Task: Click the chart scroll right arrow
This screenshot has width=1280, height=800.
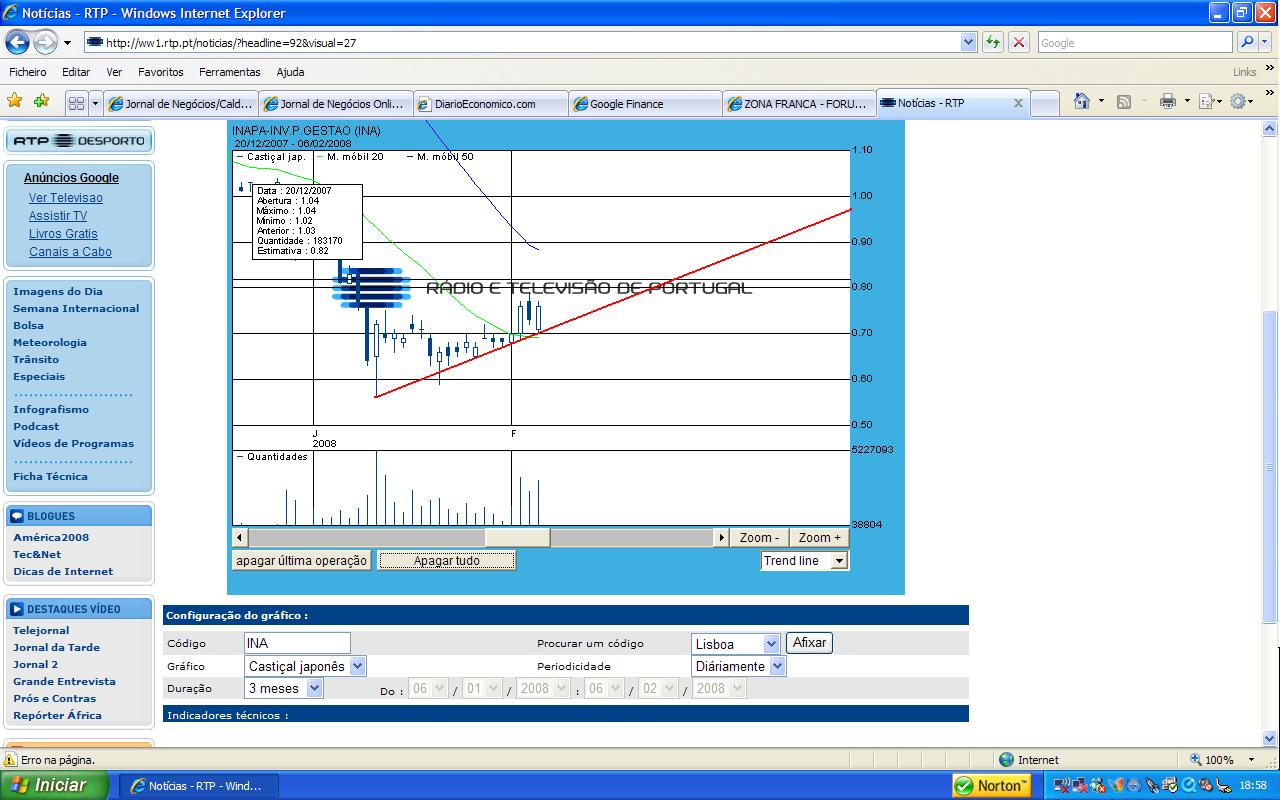Action: click(x=721, y=537)
